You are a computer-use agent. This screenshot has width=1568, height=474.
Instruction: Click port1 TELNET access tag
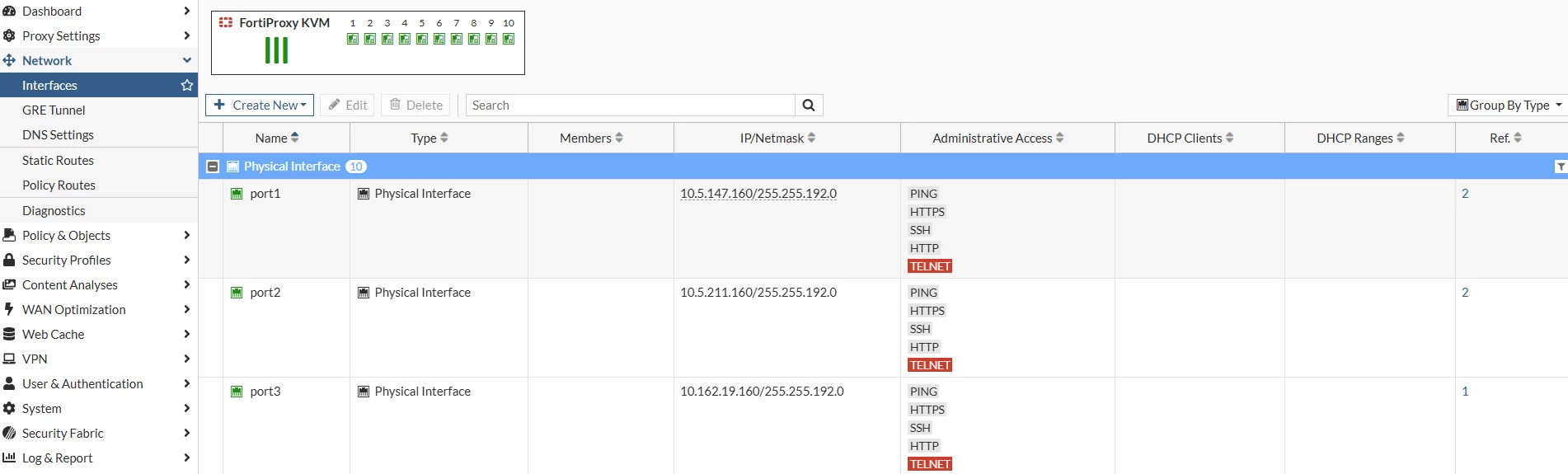coord(930,266)
